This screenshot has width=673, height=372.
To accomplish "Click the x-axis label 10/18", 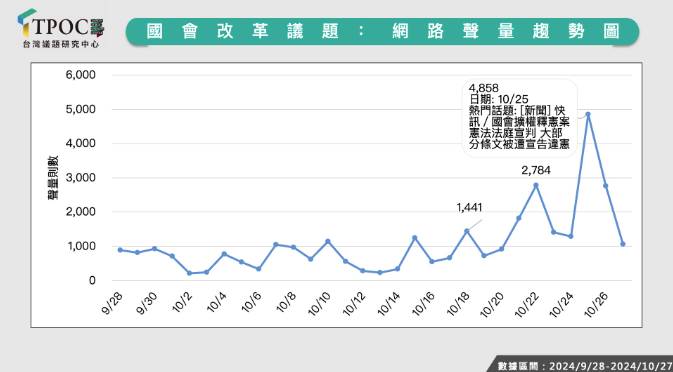I will click(x=458, y=304).
